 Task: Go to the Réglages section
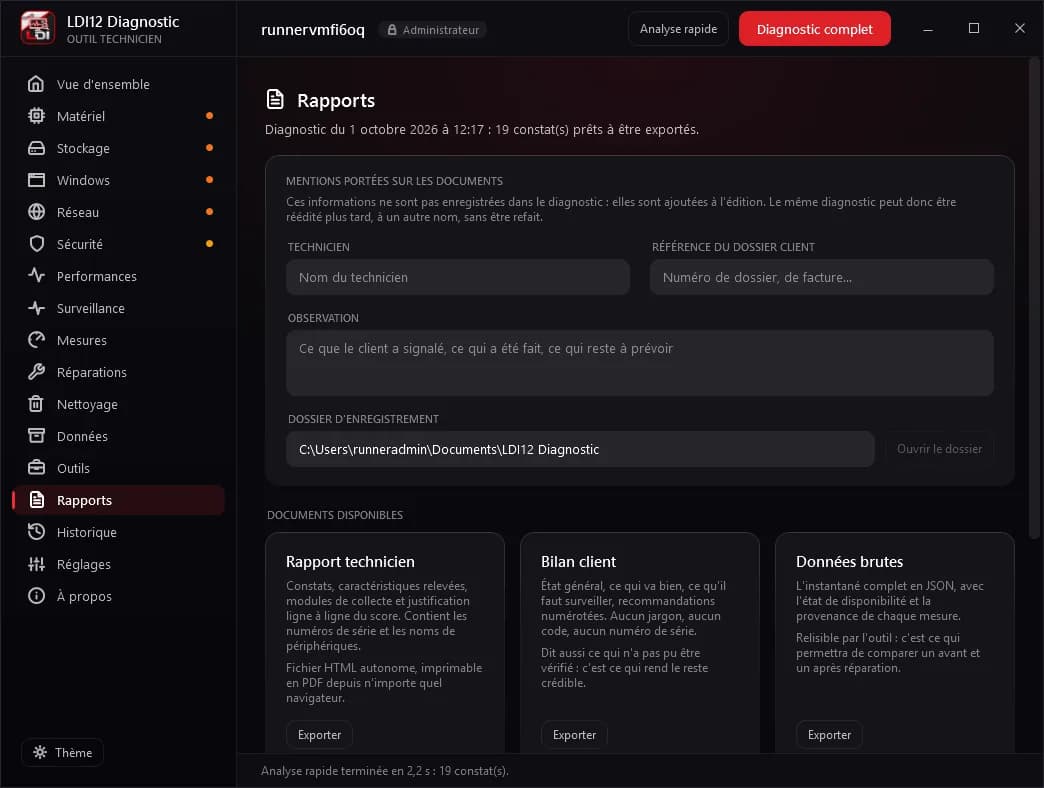pyautogui.click(x=118, y=564)
